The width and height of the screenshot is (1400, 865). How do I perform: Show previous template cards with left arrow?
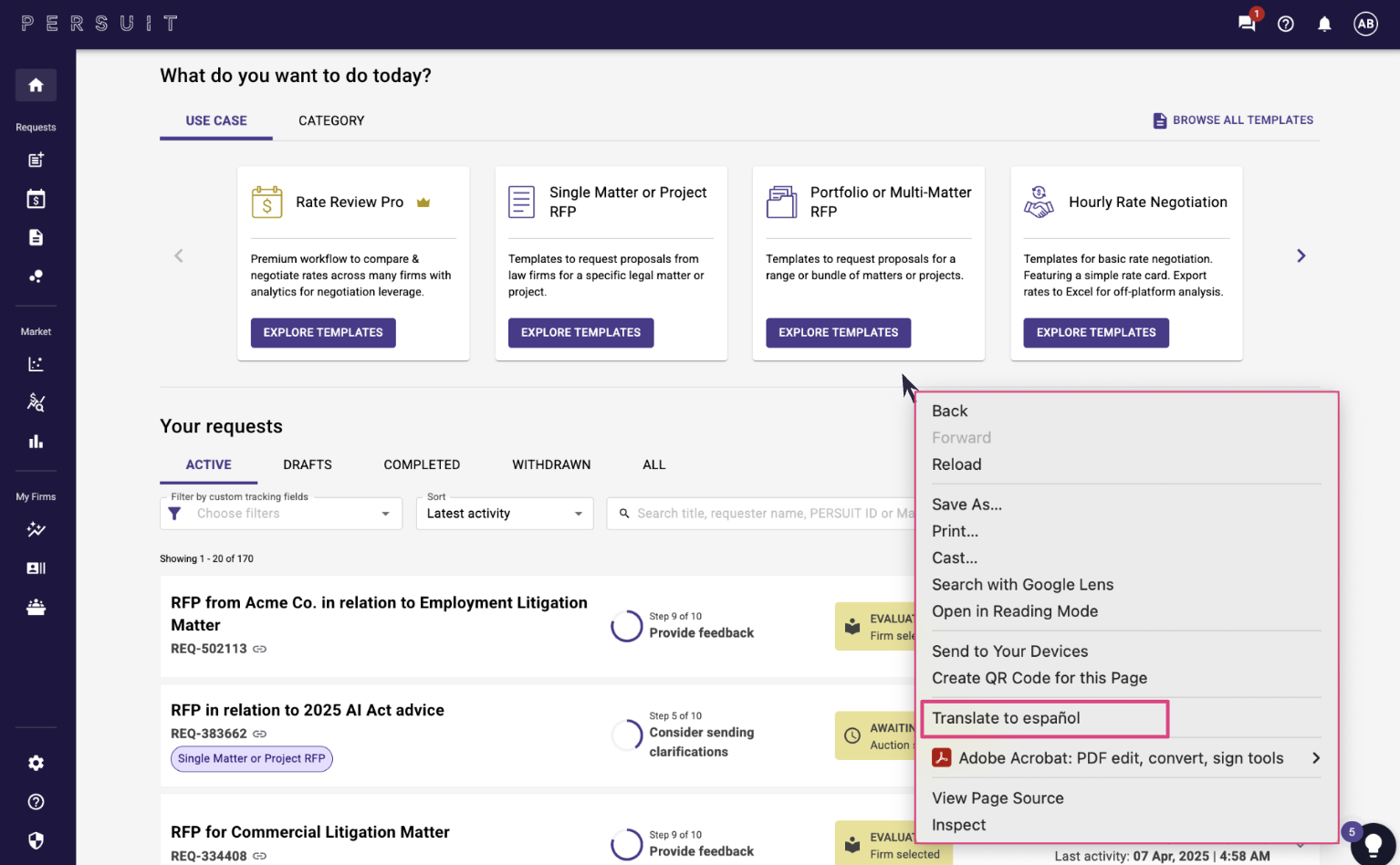[x=179, y=255]
